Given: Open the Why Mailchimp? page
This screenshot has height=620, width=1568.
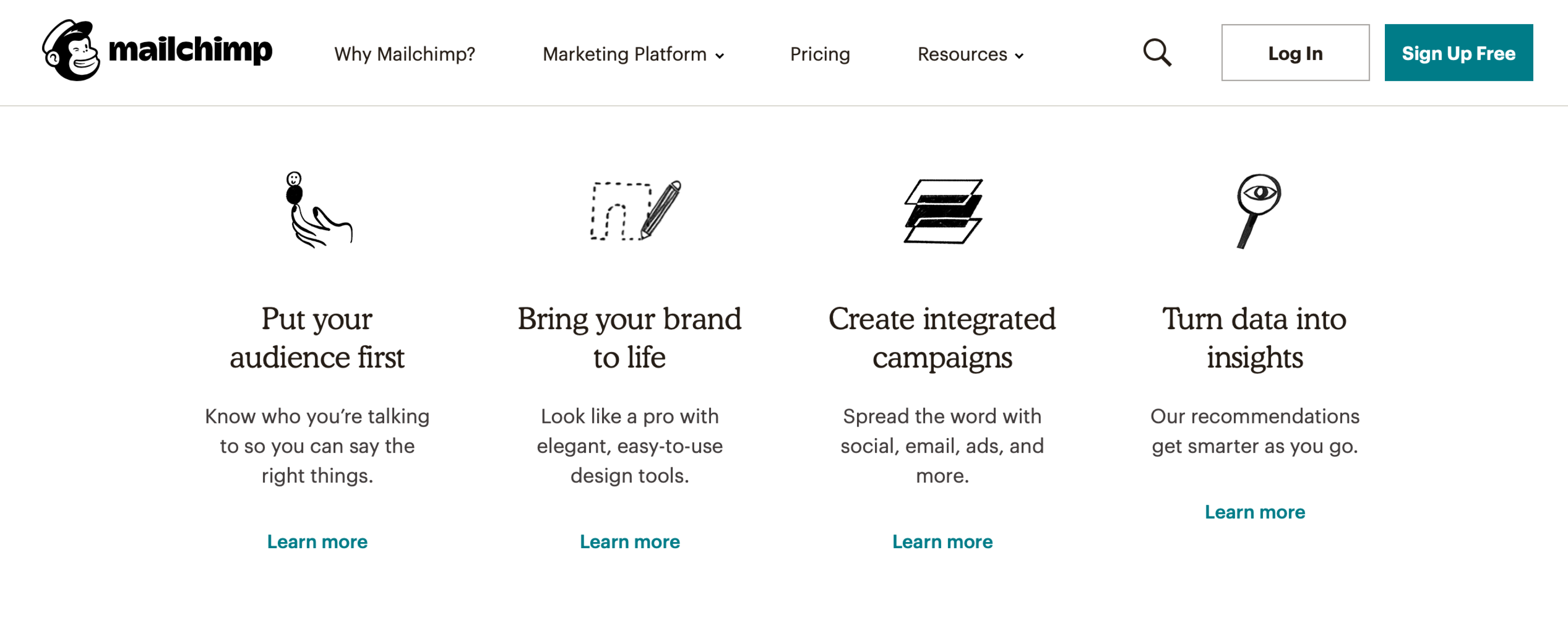Looking at the screenshot, I should click(x=404, y=54).
